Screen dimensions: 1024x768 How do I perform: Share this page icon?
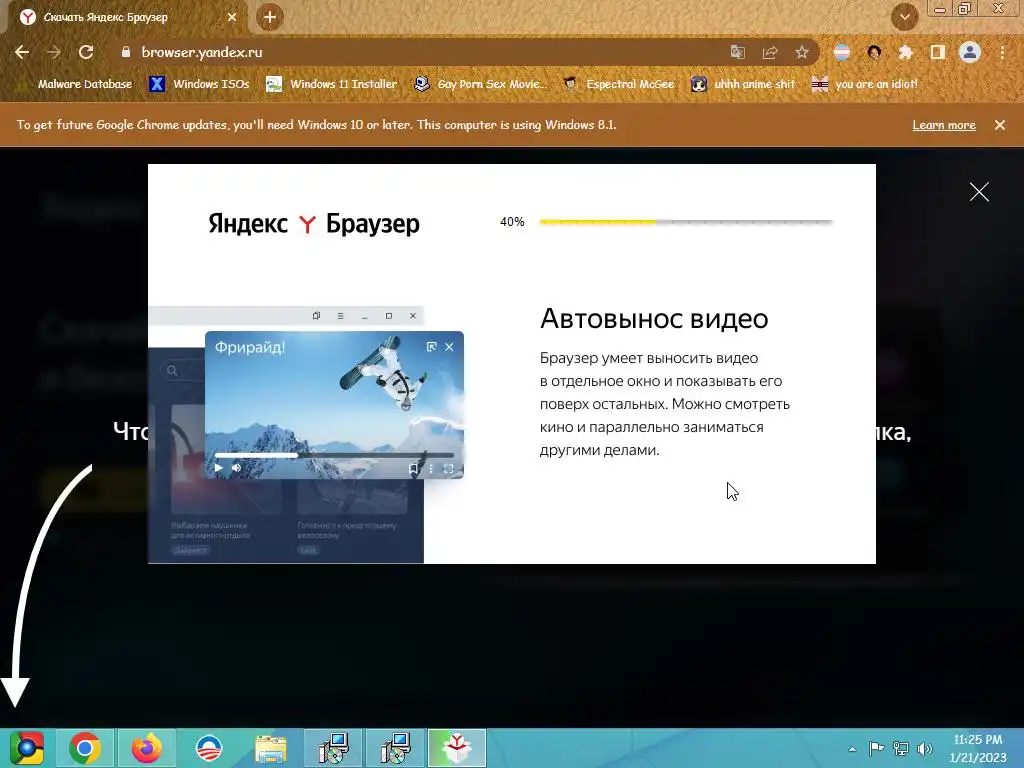click(x=770, y=52)
